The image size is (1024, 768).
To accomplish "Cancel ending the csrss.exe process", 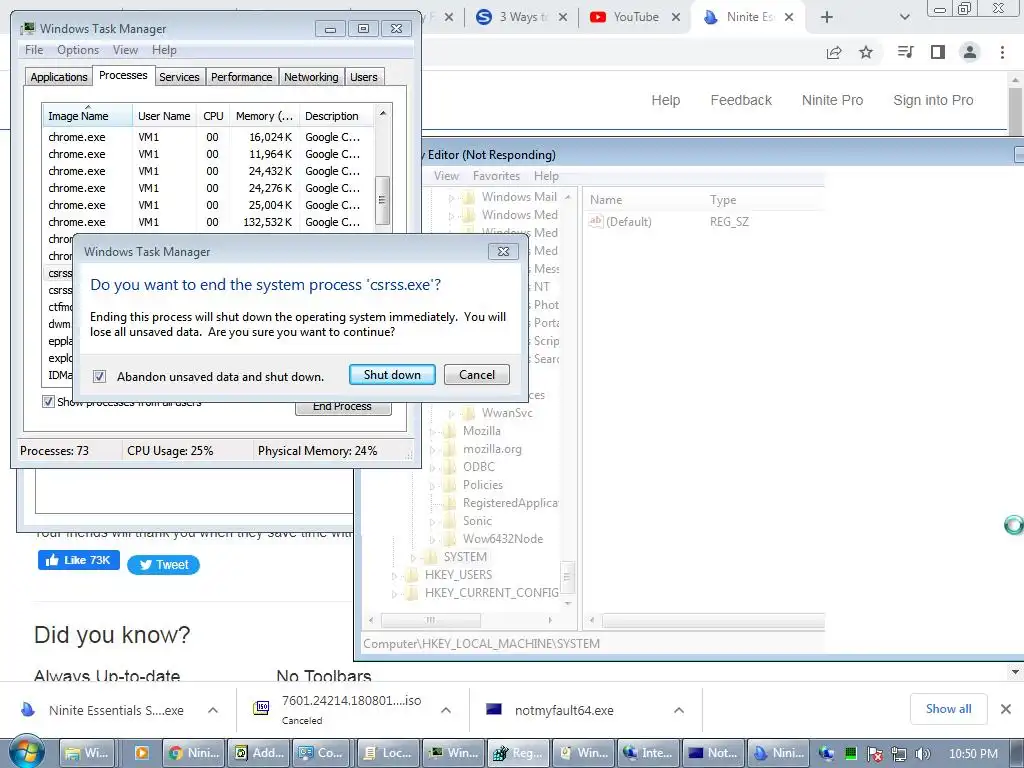I will (x=477, y=375).
